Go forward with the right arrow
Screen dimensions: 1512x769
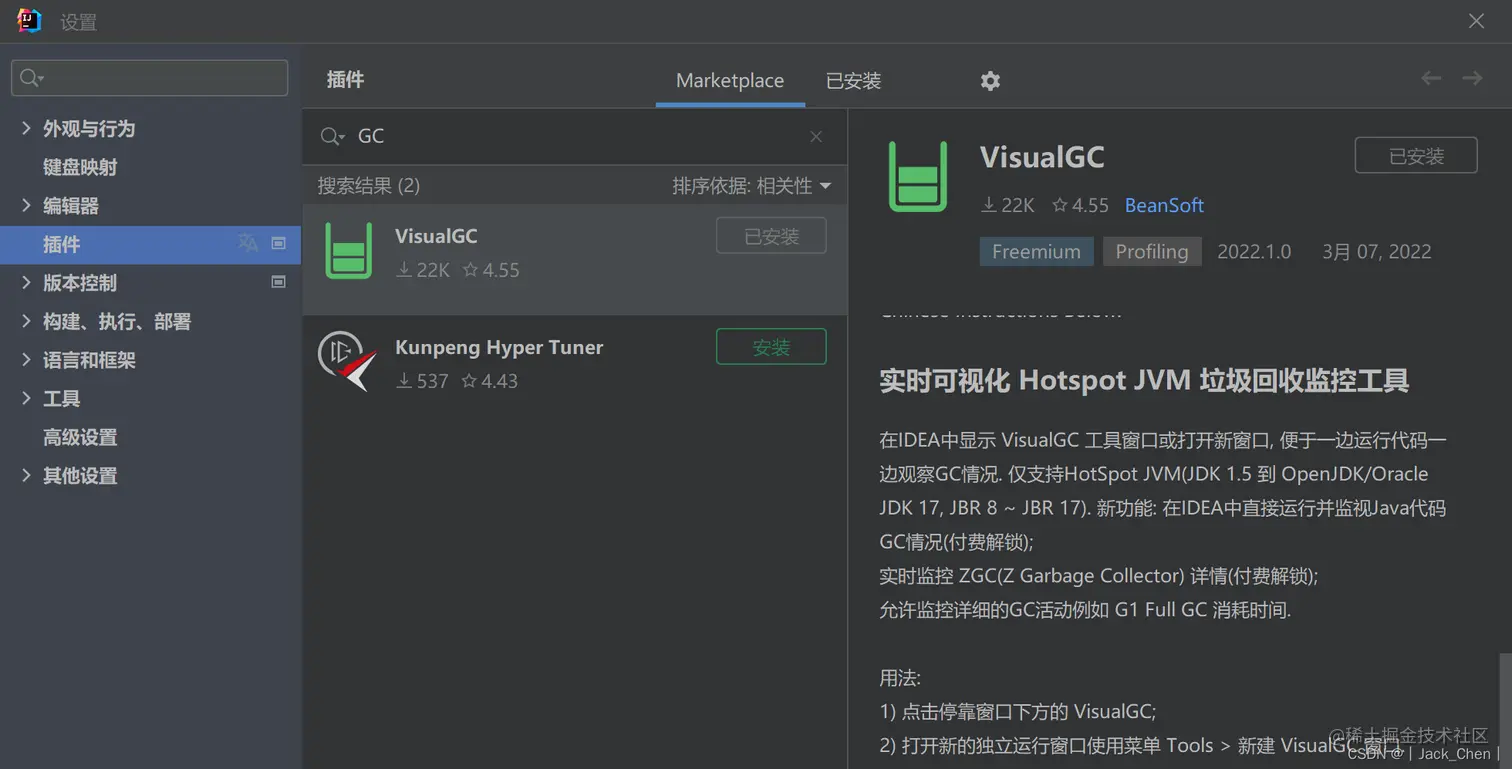click(1472, 78)
